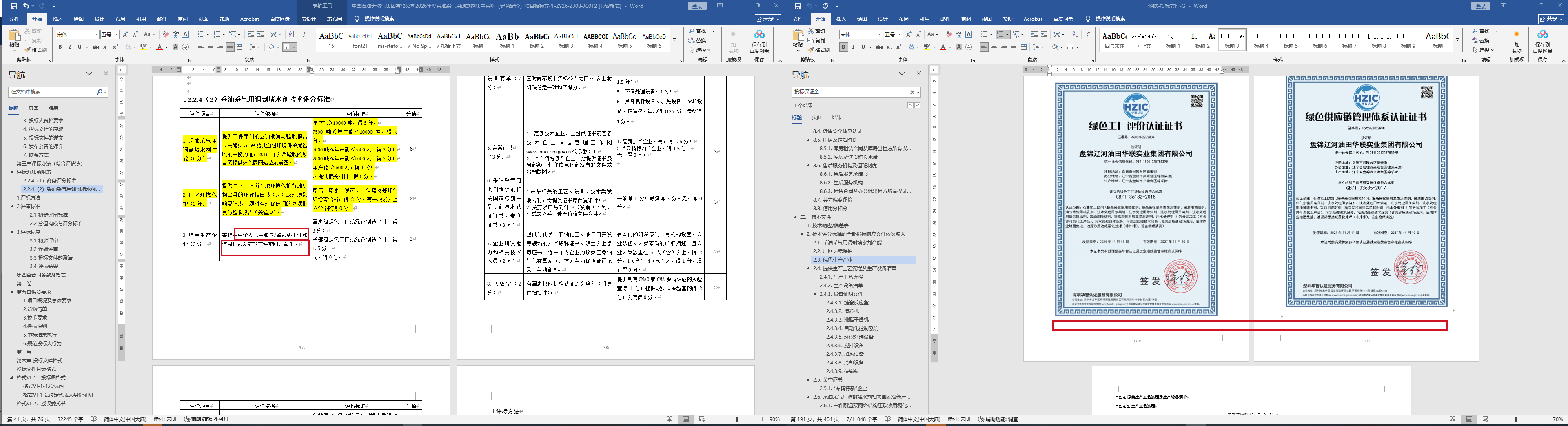The width and height of the screenshot is (1568, 426).
Task: Click the borders icon in 华联-投标文件-G window
Action: coord(1070,47)
